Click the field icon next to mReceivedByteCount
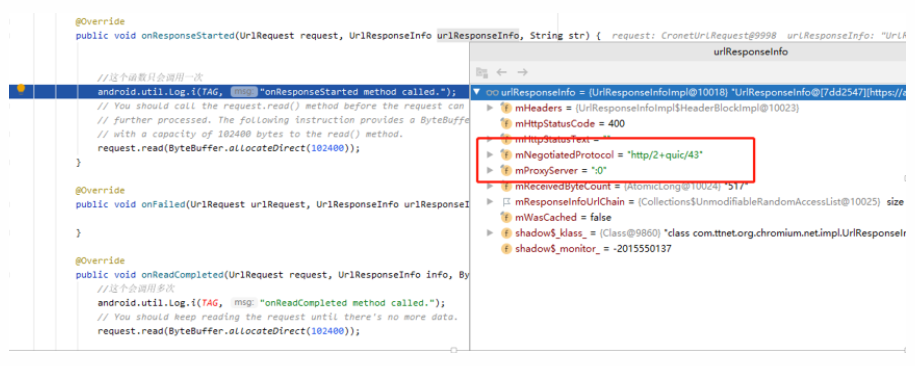Screen dimensions: 915x366 coord(506,187)
